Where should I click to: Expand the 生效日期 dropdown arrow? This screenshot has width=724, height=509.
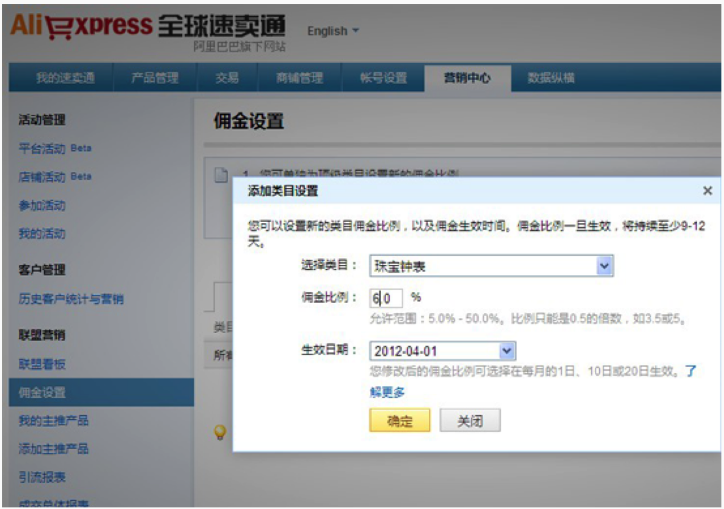(x=507, y=351)
